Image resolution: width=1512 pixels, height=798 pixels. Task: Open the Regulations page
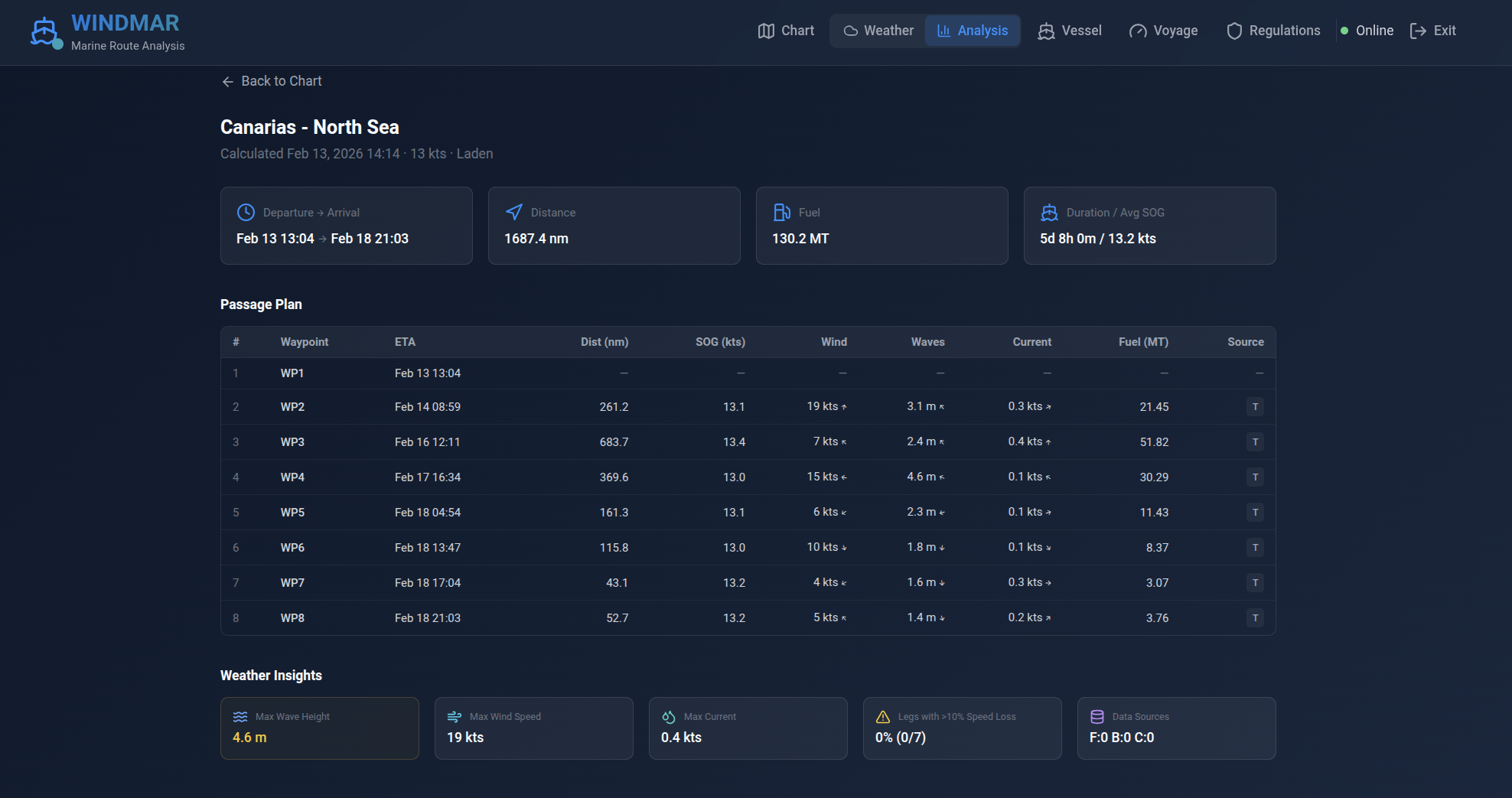coord(1273,31)
